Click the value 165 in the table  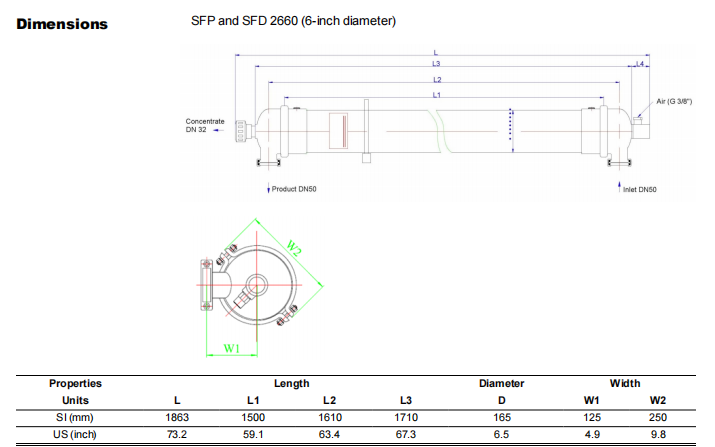502,417
